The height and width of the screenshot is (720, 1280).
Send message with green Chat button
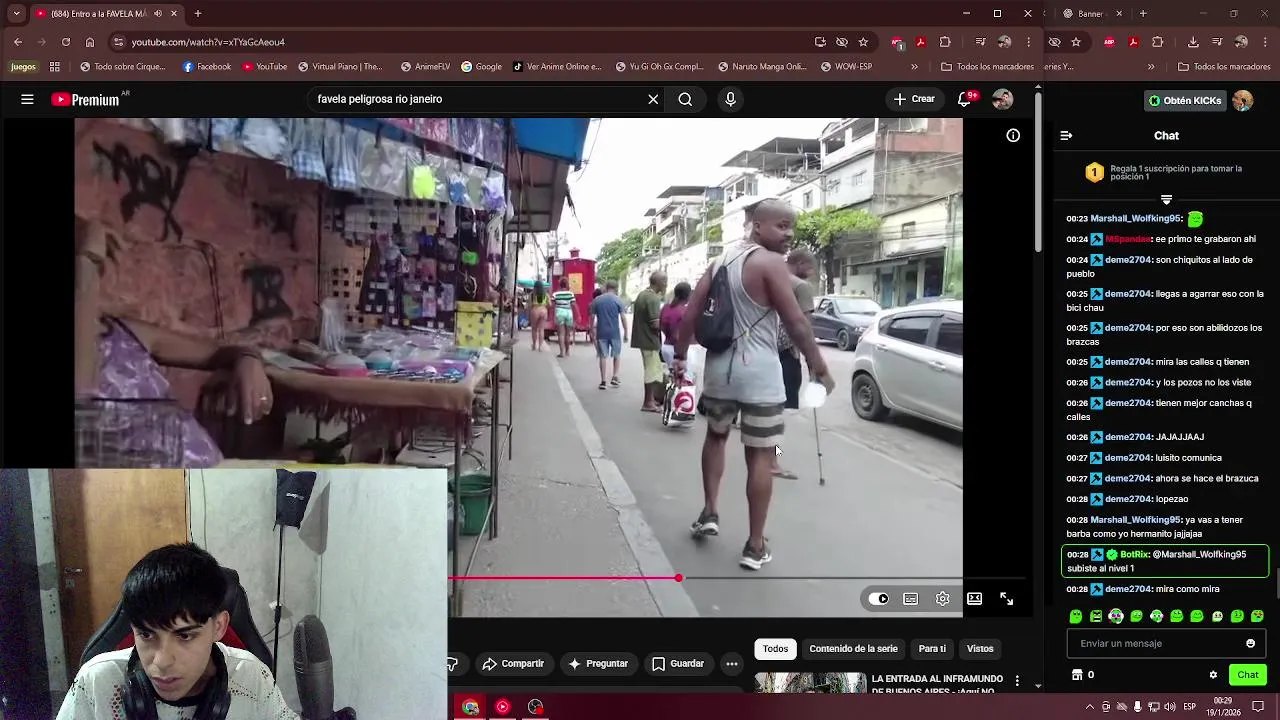[x=1248, y=675]
